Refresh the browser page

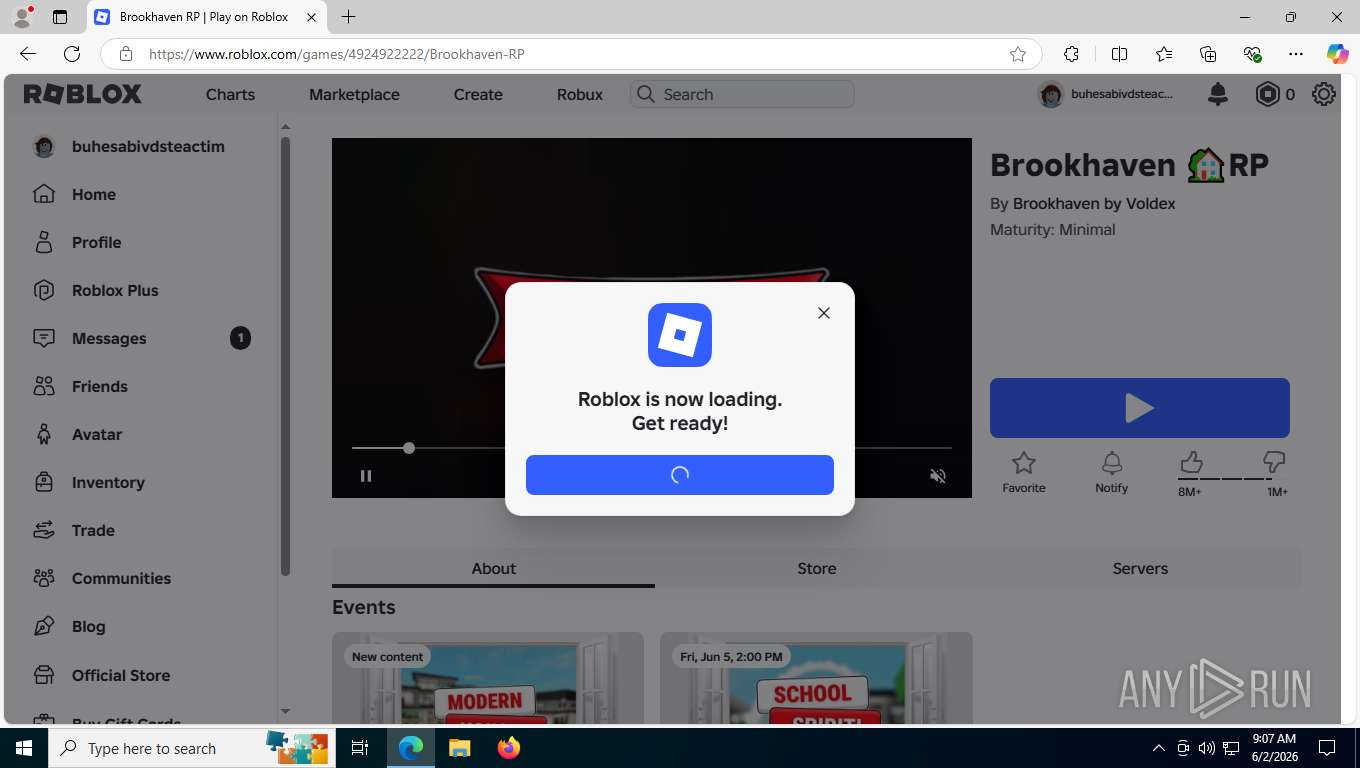72,54
